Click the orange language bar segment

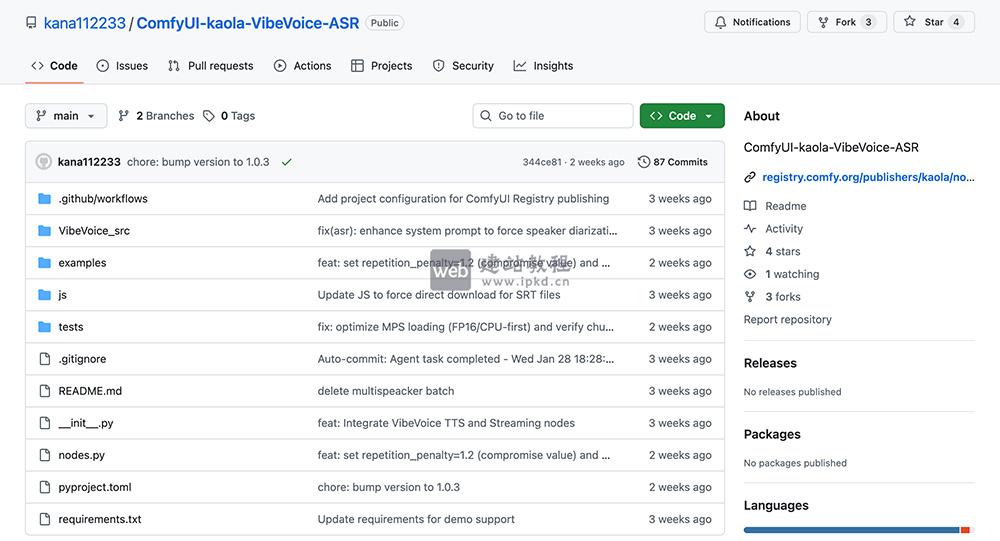coord(966,530)
